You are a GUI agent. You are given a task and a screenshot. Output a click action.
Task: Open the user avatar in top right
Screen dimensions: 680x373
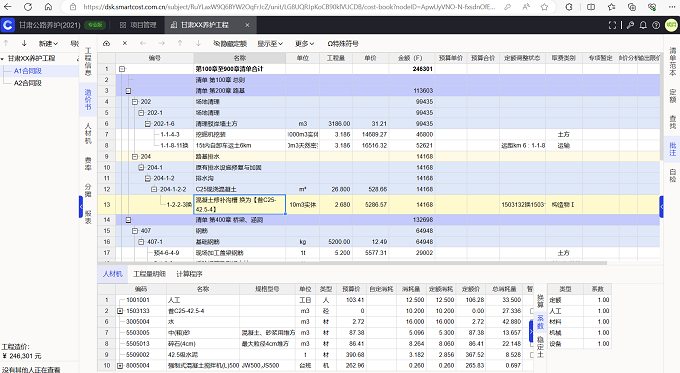pos(671,25)
